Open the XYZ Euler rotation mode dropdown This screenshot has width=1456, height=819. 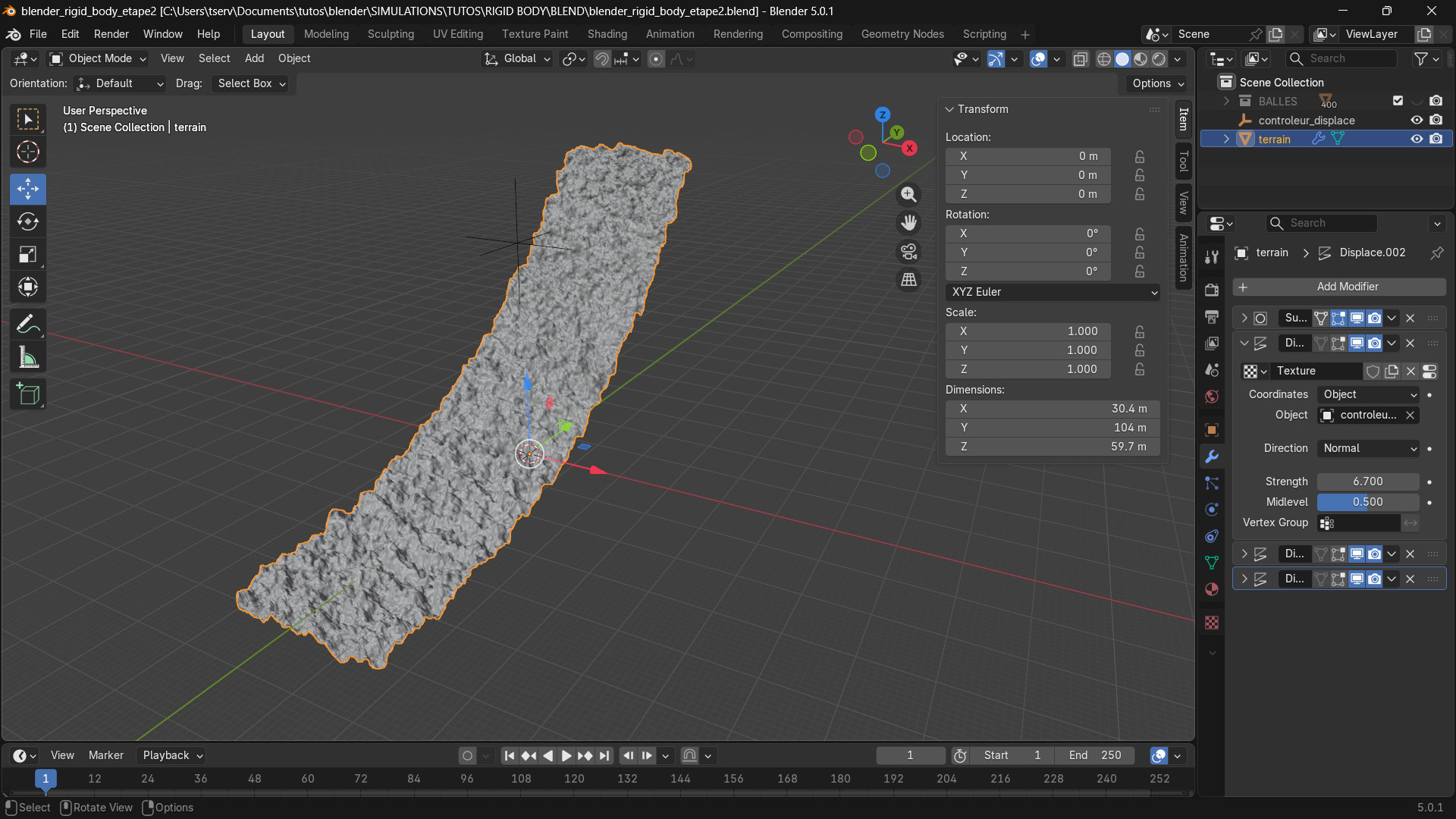1052,292
